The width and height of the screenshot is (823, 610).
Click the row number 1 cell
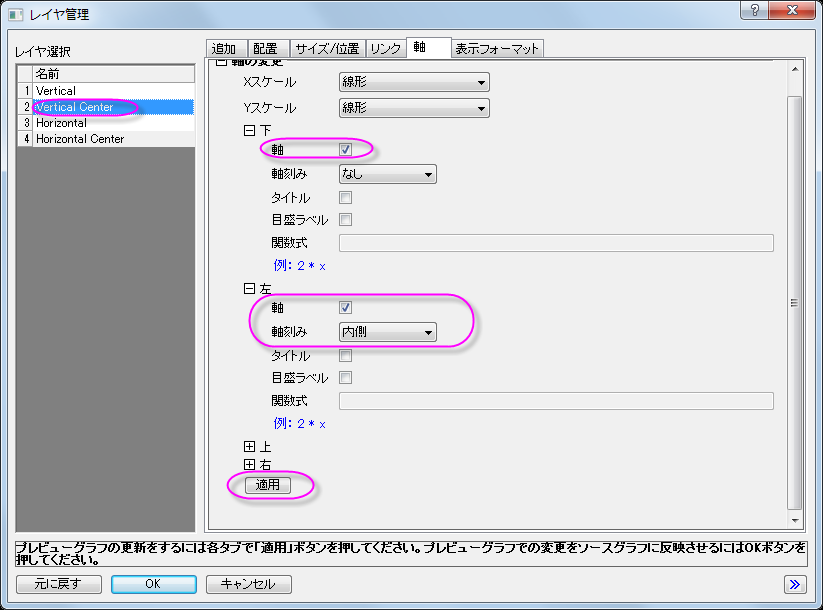pos(25,91)
